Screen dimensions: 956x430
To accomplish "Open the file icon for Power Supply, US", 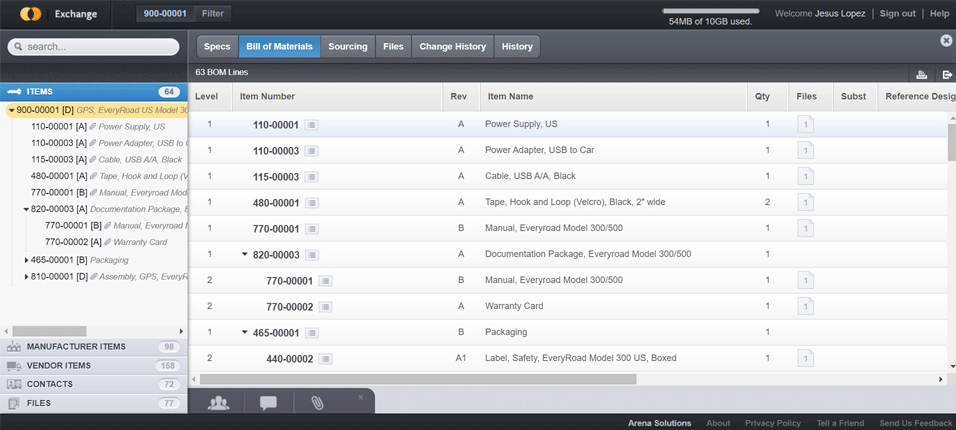I will [x=805, y=124].
